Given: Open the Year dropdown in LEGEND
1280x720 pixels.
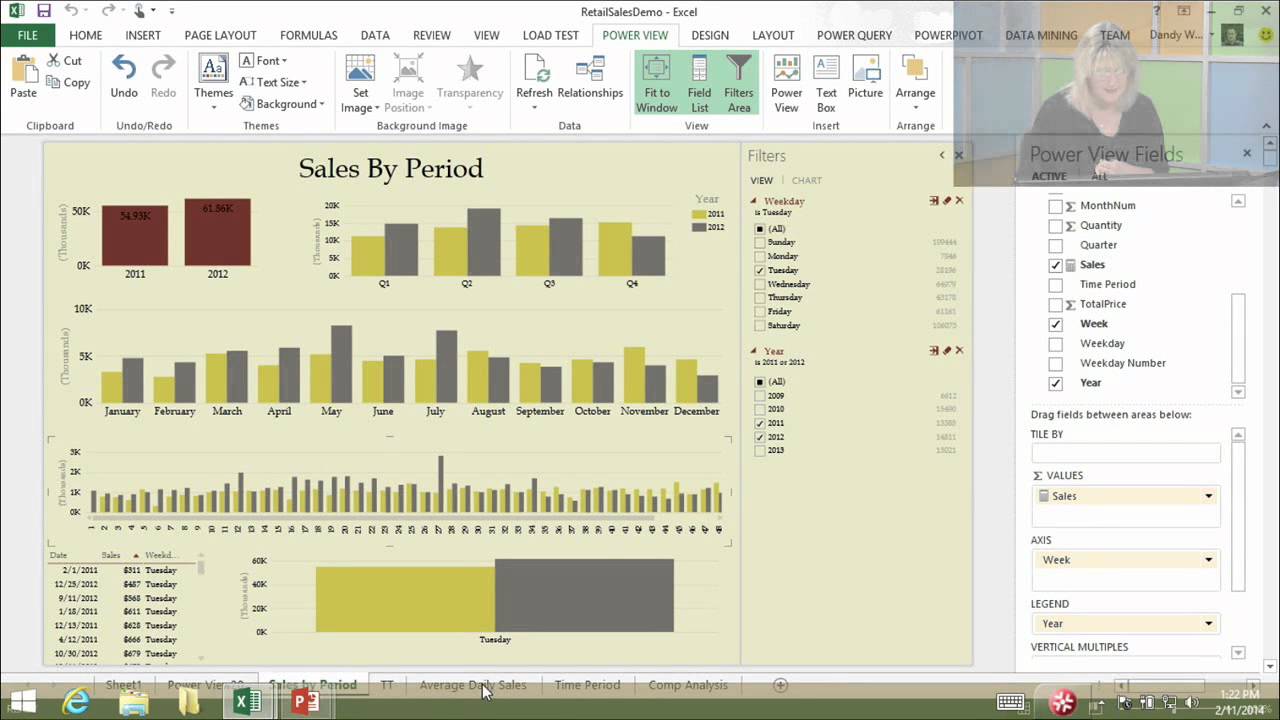Looking at the screenshot, I should (1208, 624).
